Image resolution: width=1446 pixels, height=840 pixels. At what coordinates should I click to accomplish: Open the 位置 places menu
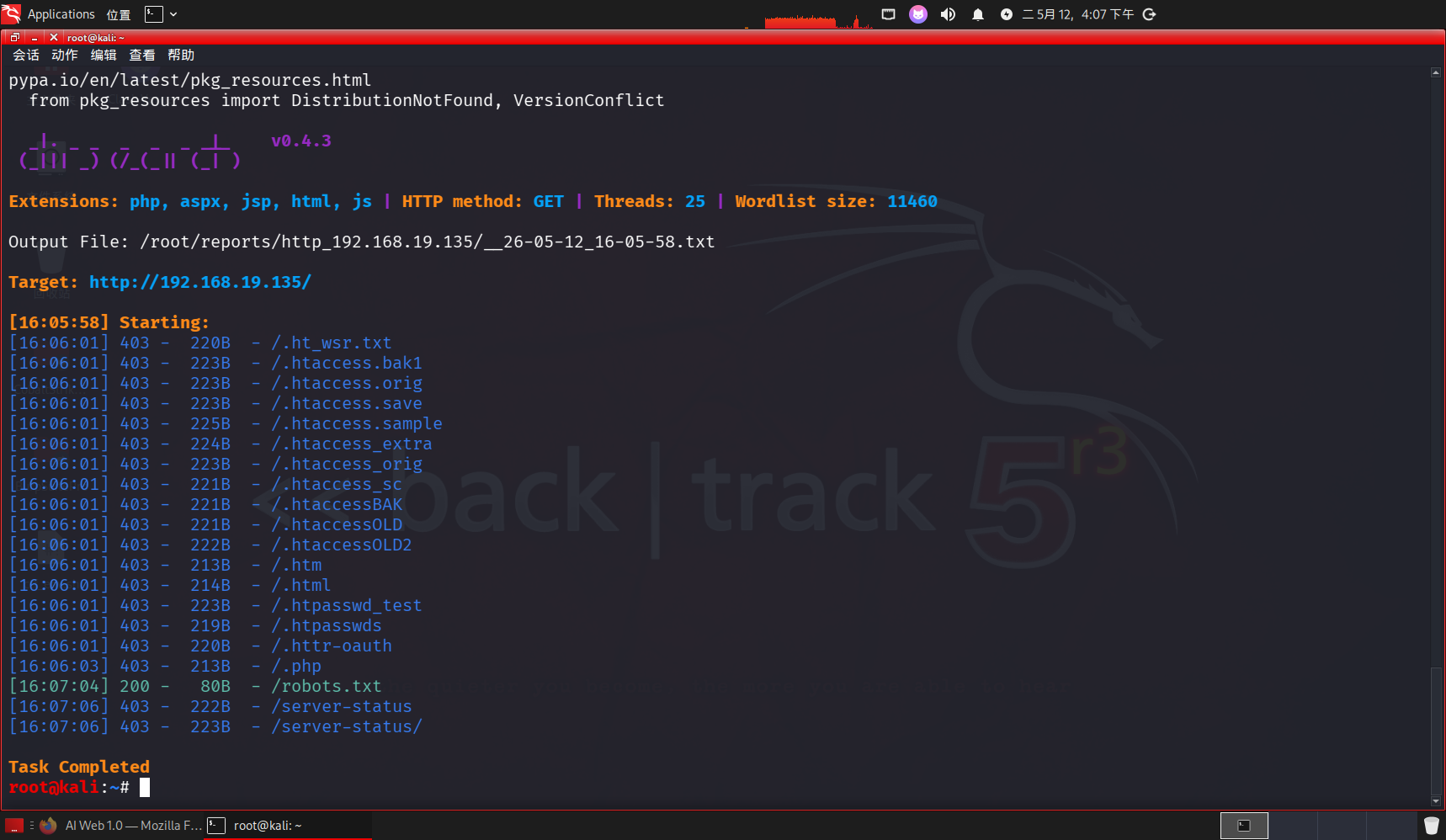pyautogui.click(x=119, y=14)
